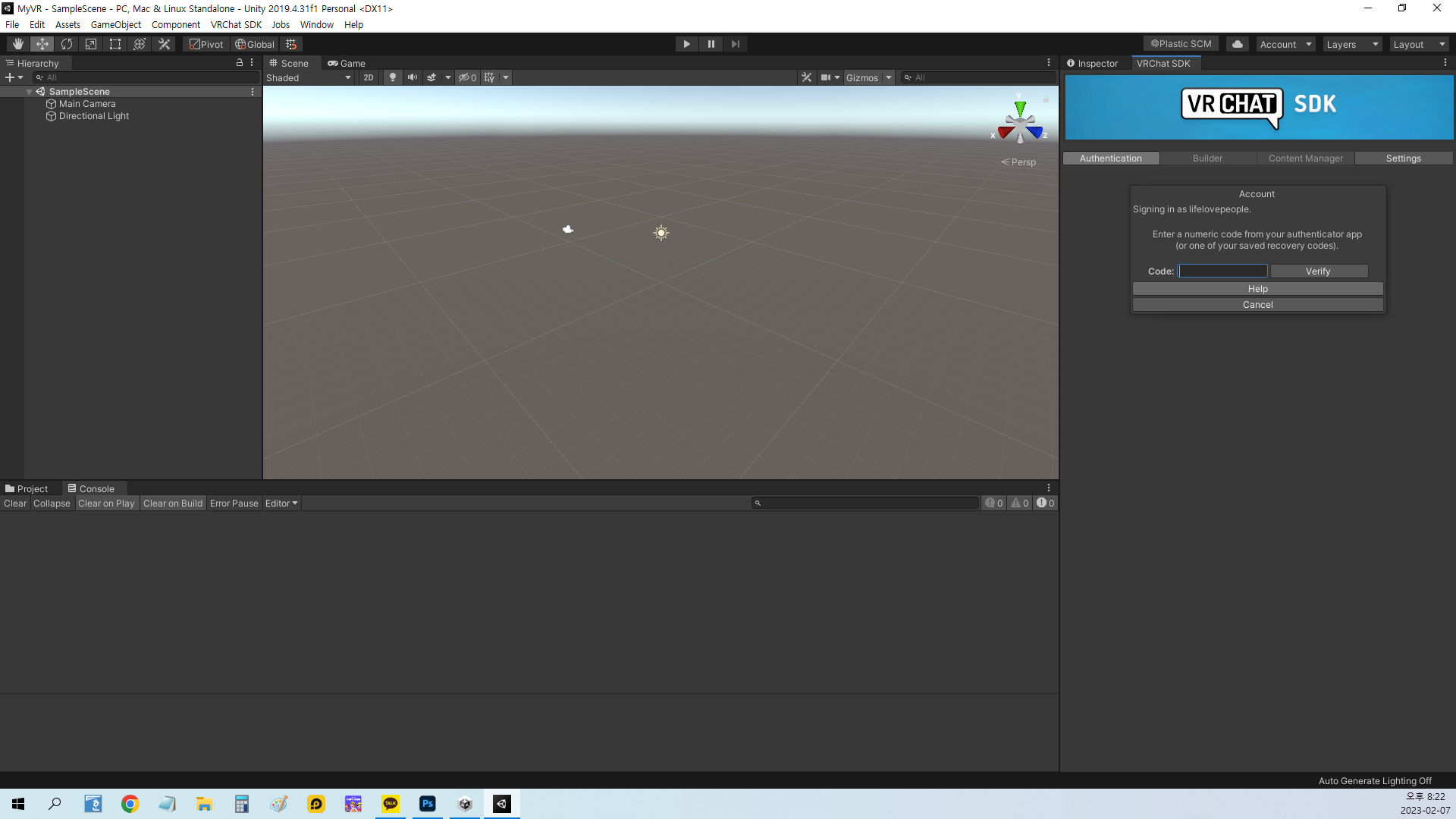Toggle grid snapping in toolbar

[291, 44]
